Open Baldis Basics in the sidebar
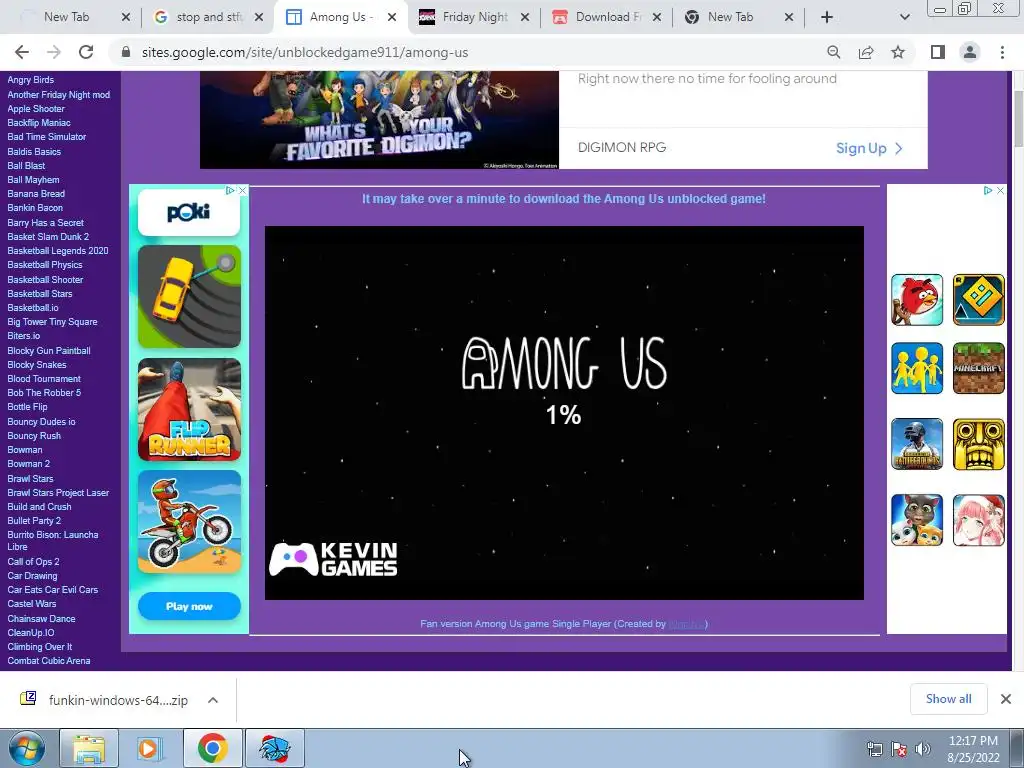The width and height of the screenshot is (1024, 768). click(34, 152)
